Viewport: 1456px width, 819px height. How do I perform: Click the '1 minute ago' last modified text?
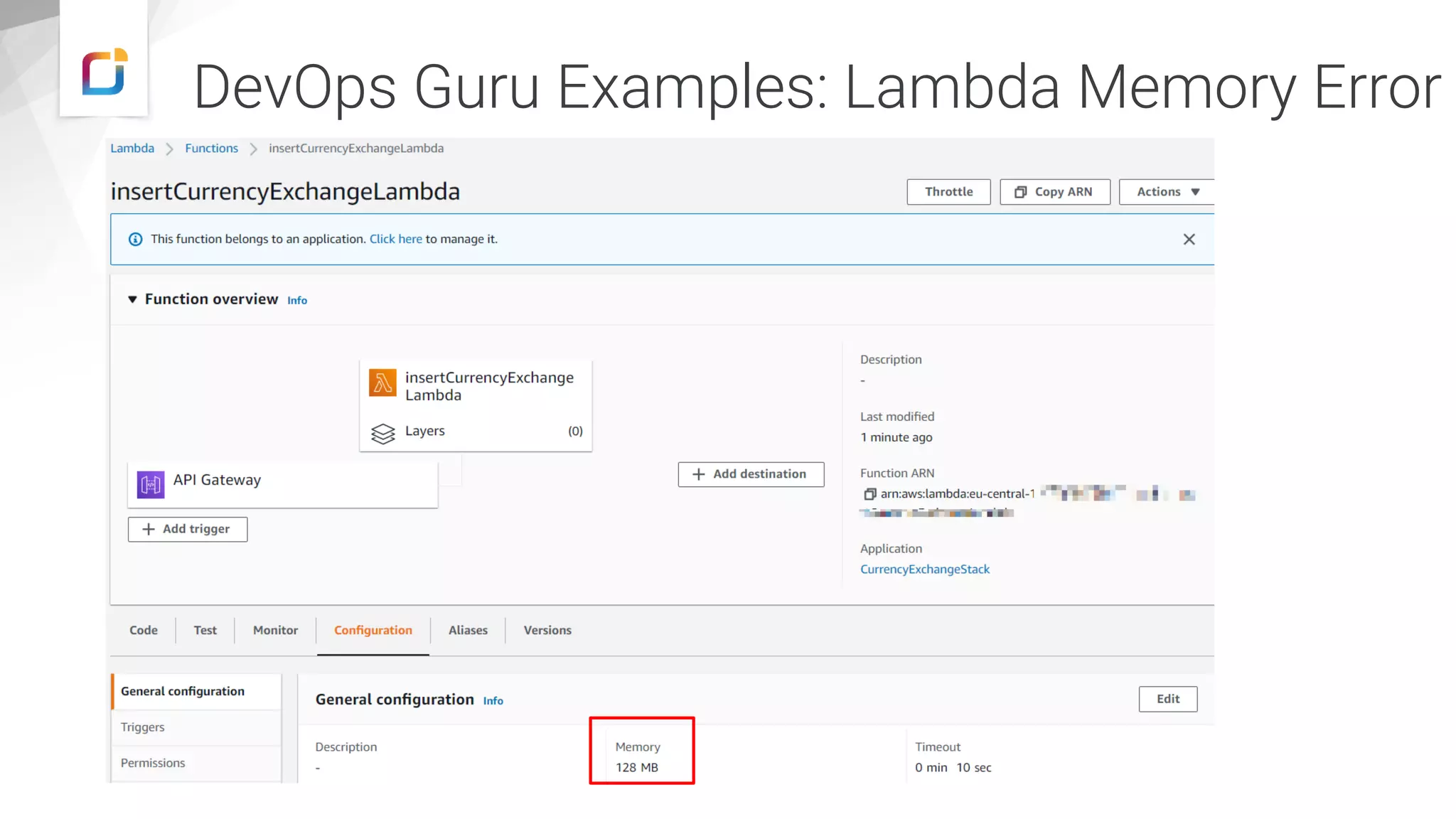click(x=896, y=438)
